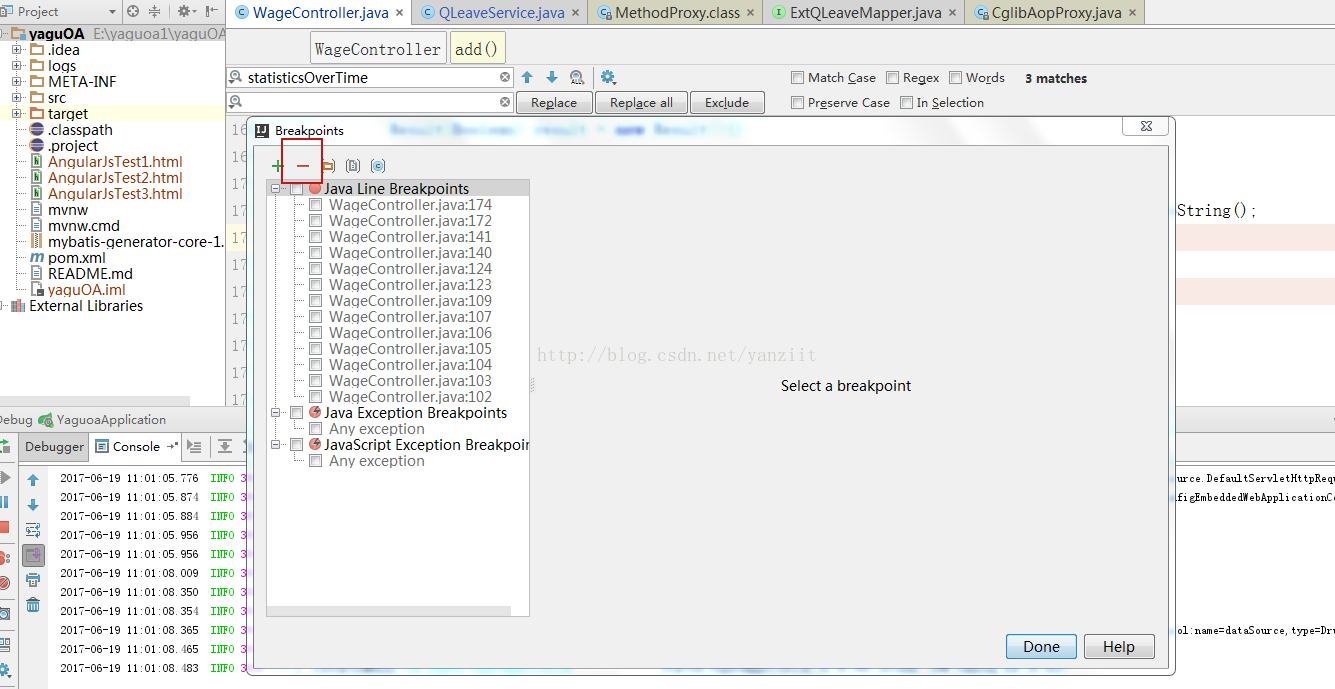Check the JavaScript Exception Breakpoints group checkbox
1335x689 pixels.
(296, 445)
